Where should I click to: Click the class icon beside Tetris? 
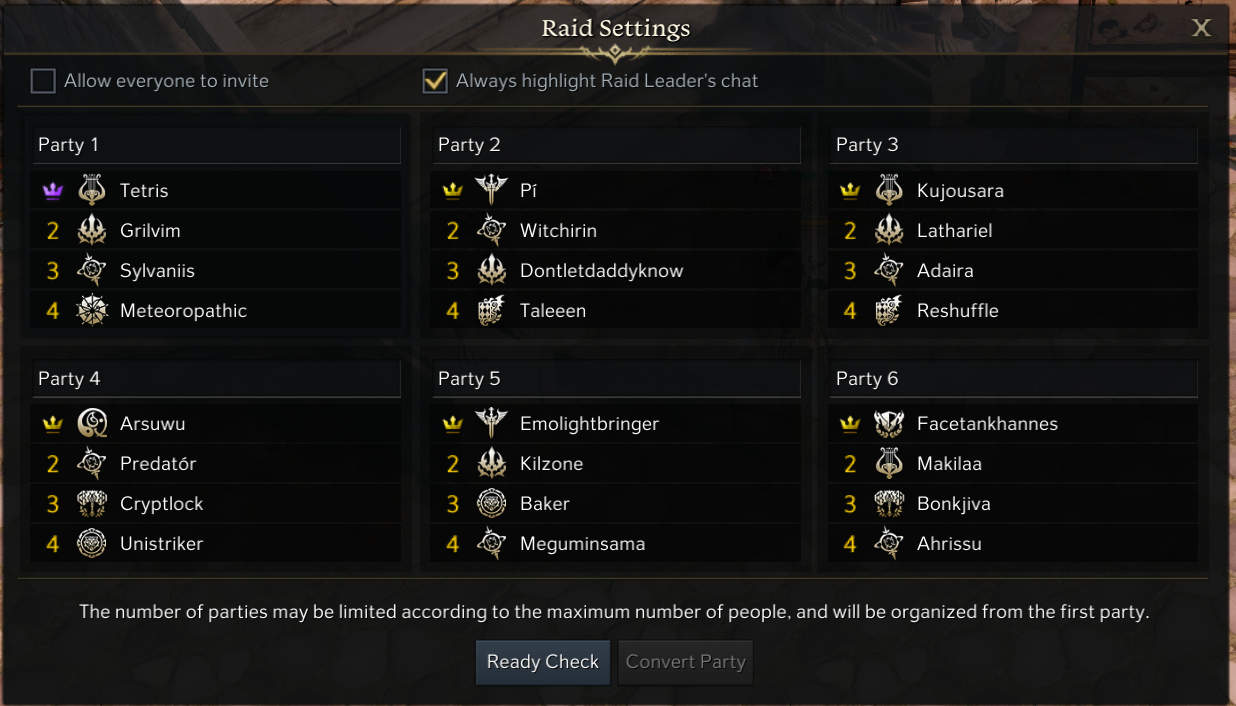pos(92,191)
